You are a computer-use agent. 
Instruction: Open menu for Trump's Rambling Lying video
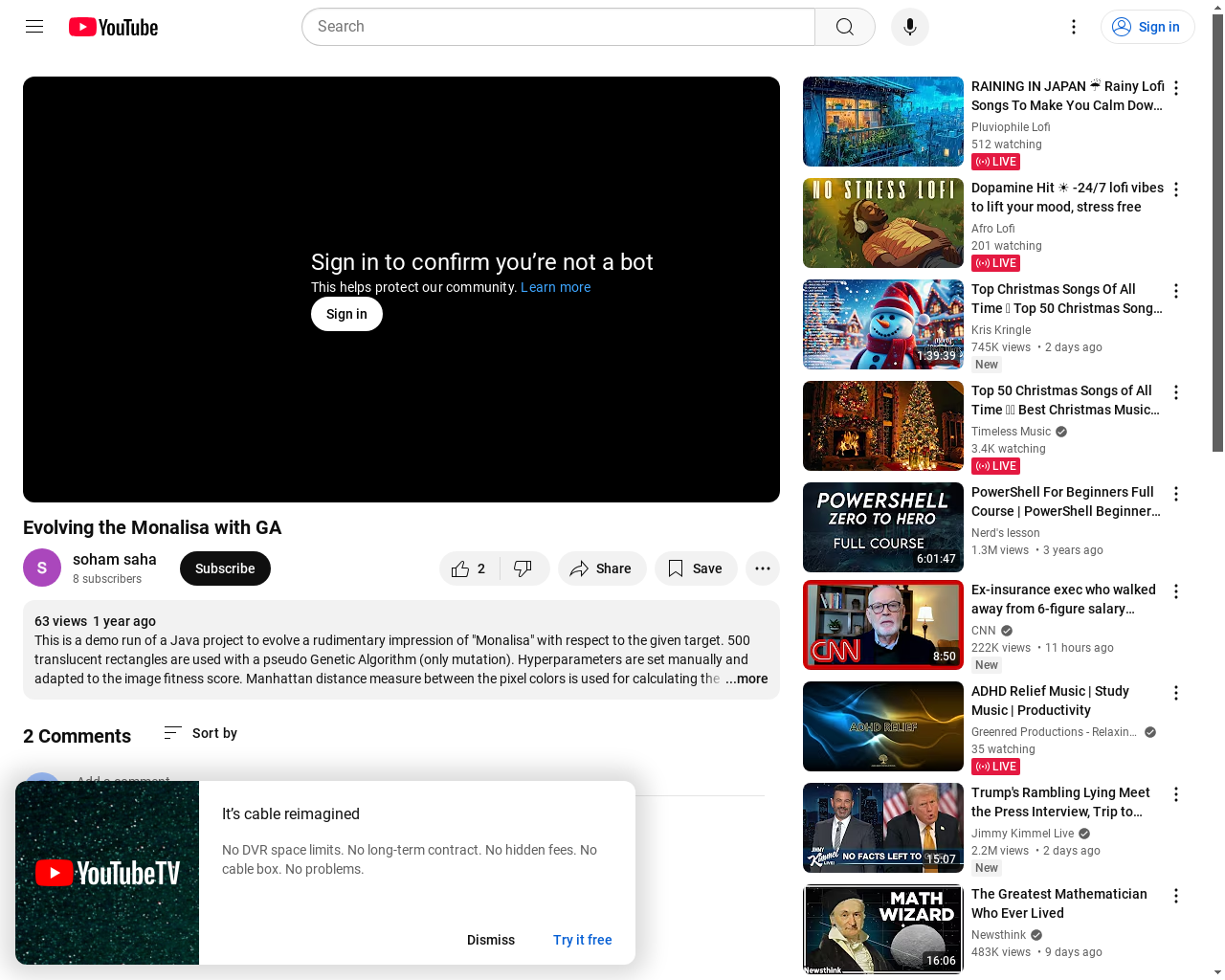[x=1176, y=794]
